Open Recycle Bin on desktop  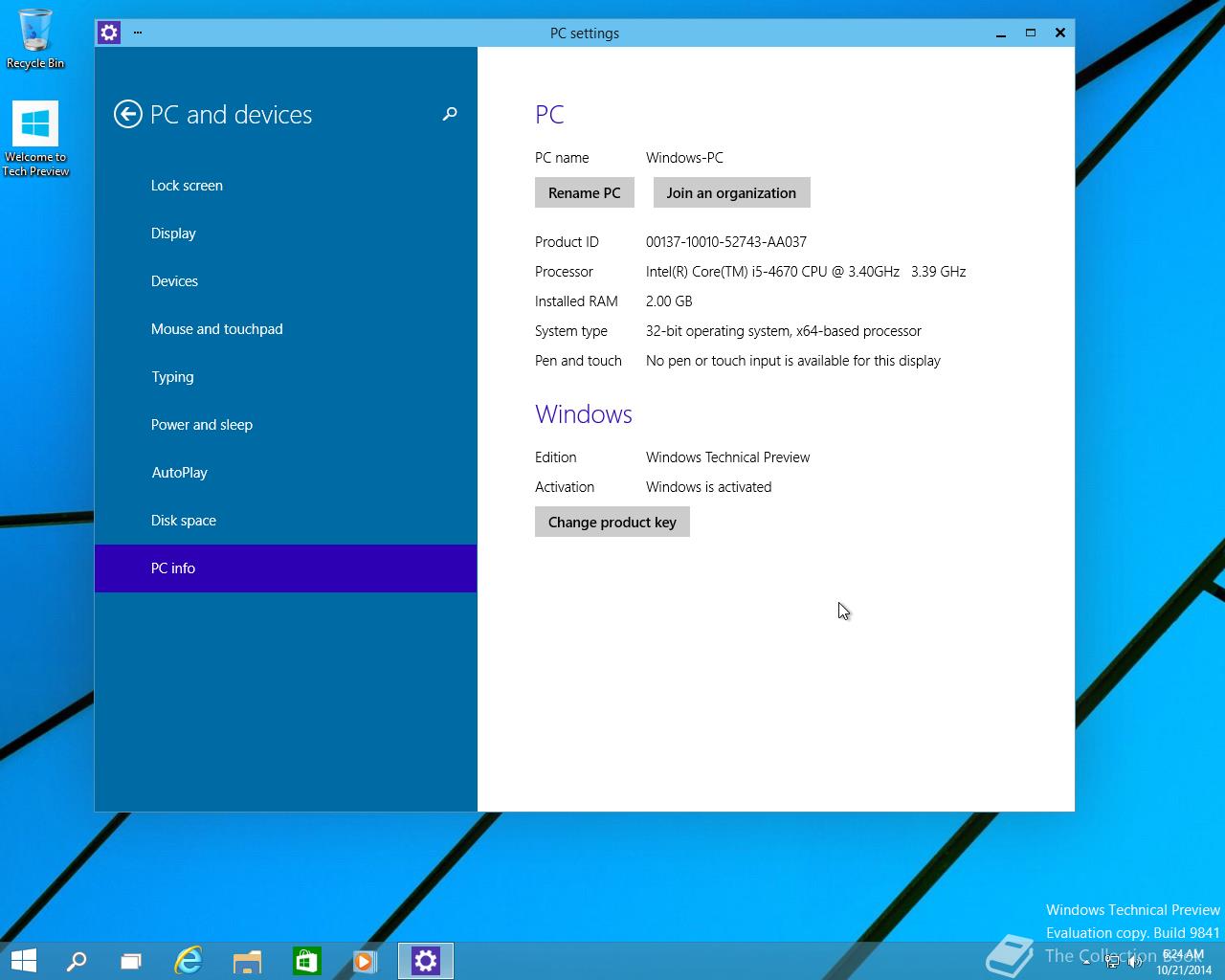[35, 39]
